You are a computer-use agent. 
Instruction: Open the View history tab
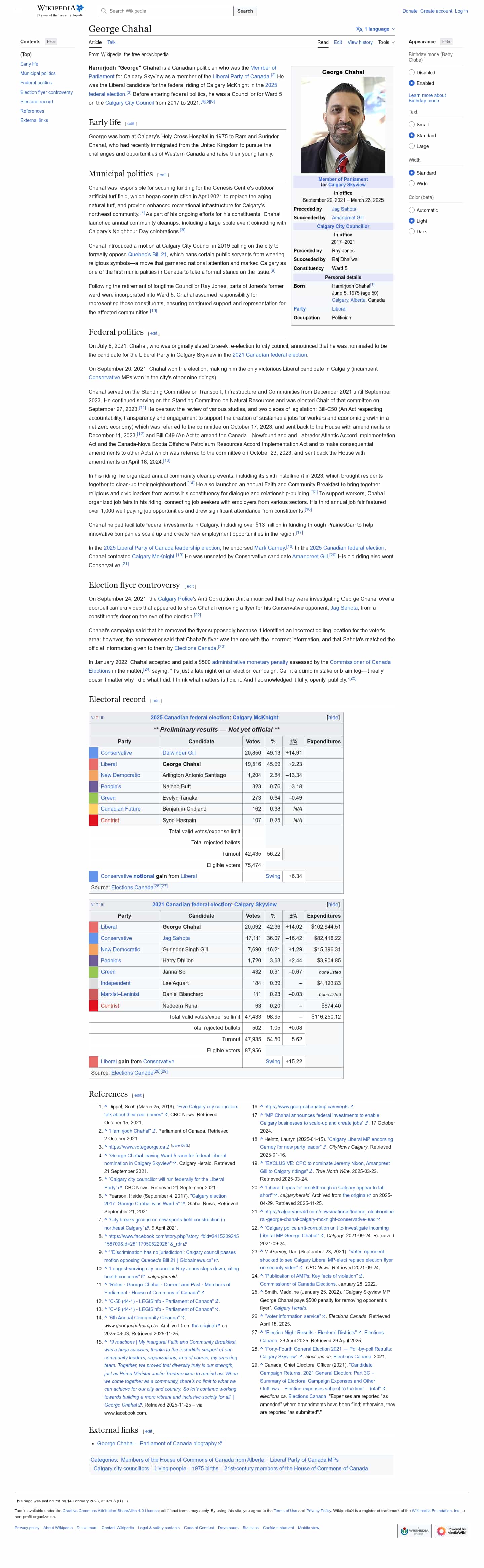coord(360,43)
